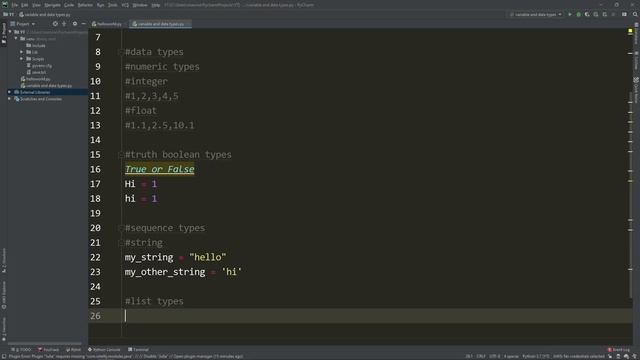The height and width of the screenshot is (360, 640).
Task: Click the 'True or False' text on line 16
Action: 160,169
